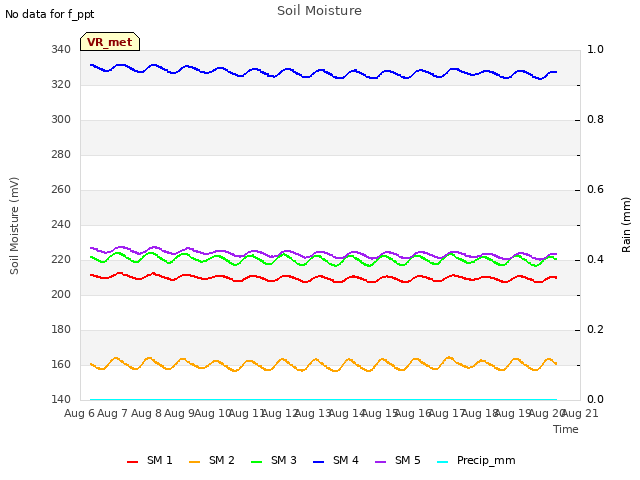
Task: Click the 260 left axis value
Action: click(61, 189)
